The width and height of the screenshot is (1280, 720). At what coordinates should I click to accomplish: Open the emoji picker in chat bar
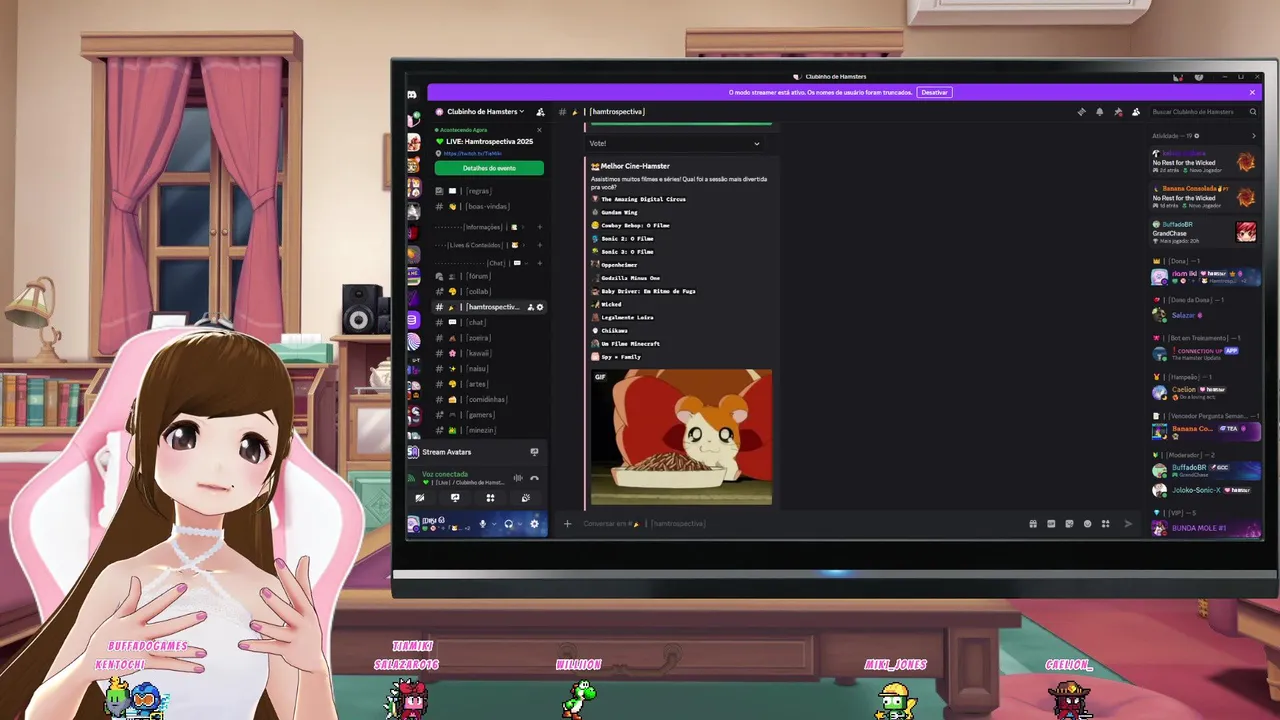point(1087,524)
